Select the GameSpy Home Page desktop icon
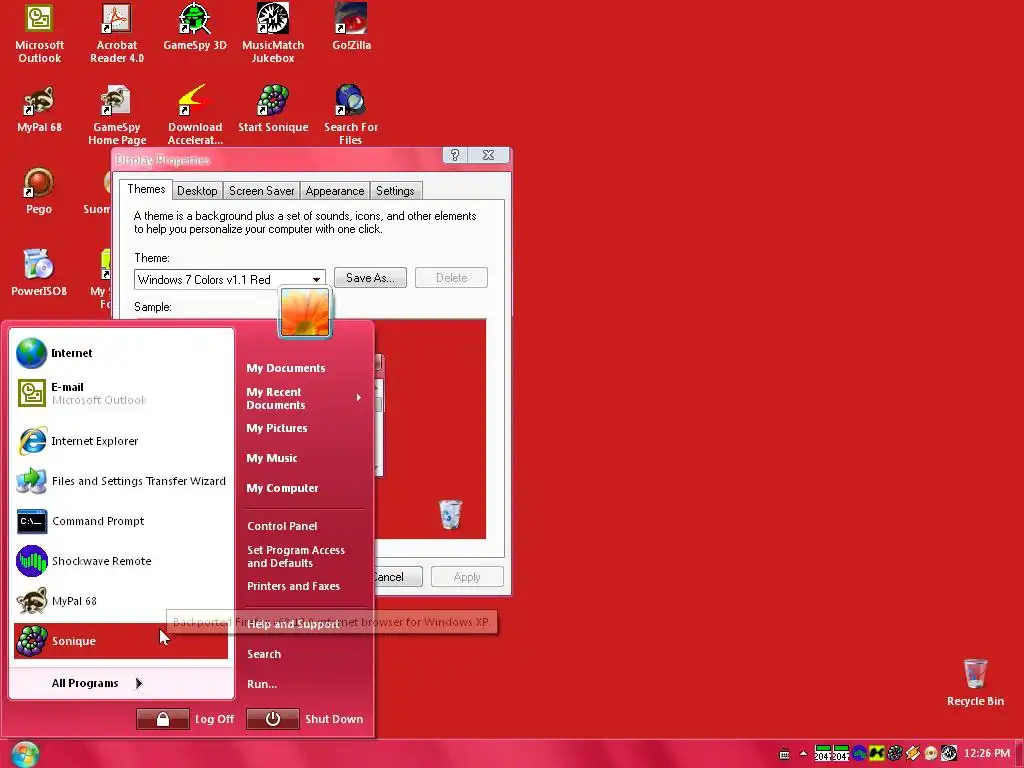The image size is (1024, 768). pyautogui.click(x=117, y=115)
